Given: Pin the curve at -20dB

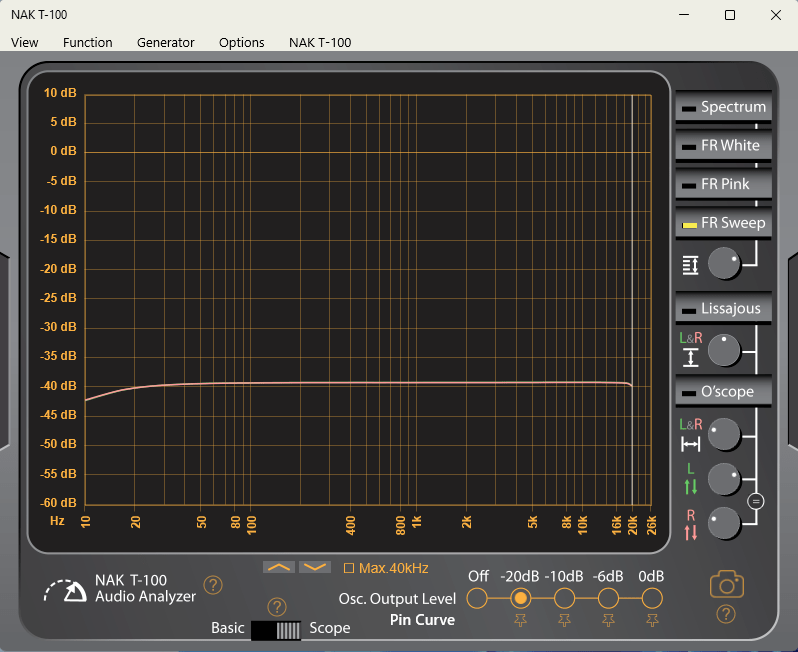Looking at the screenshot, I should tap(521, 620).
